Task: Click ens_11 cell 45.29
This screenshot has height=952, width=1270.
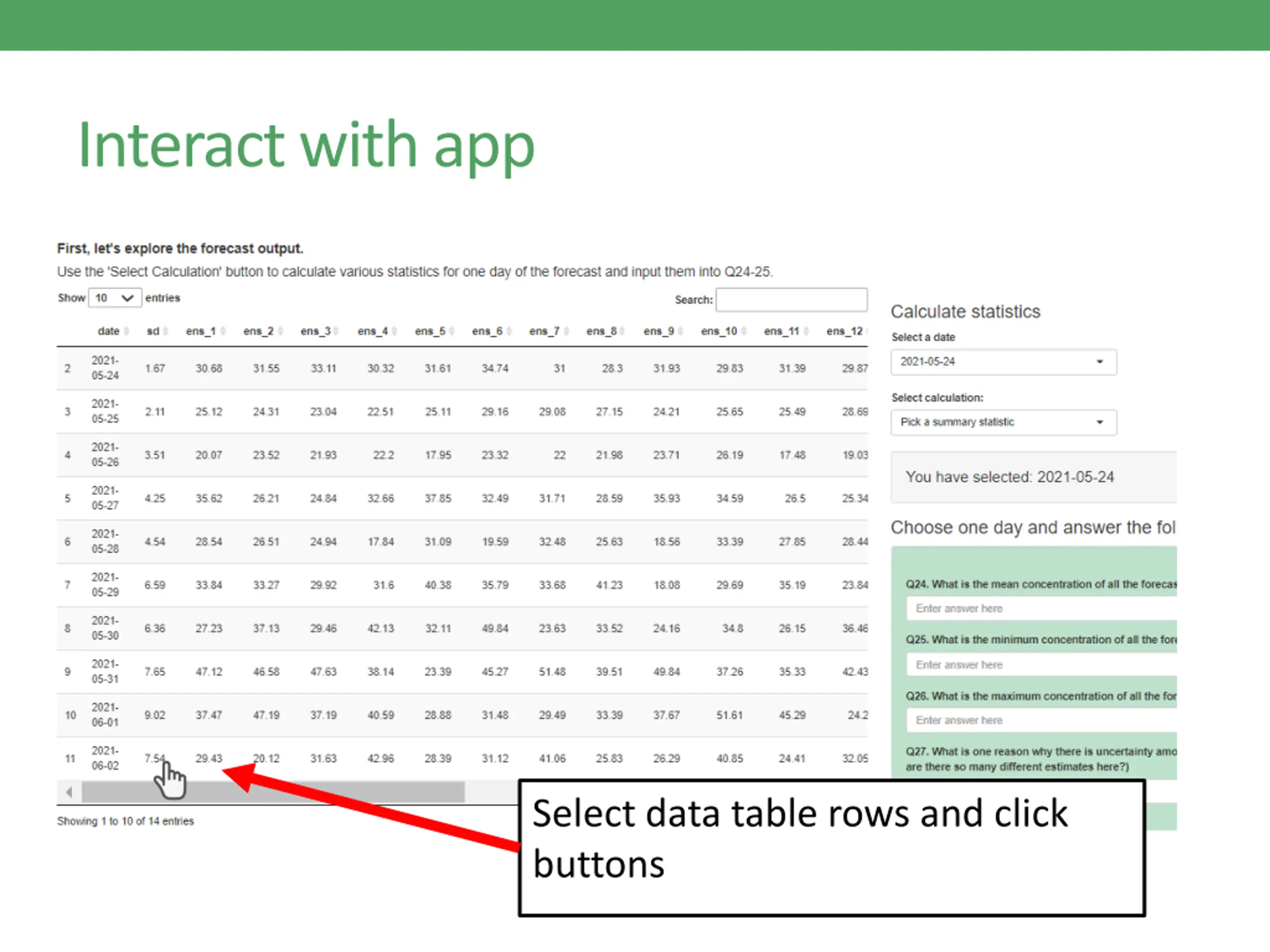Action: pyautogui.click(x=792, y=715)
